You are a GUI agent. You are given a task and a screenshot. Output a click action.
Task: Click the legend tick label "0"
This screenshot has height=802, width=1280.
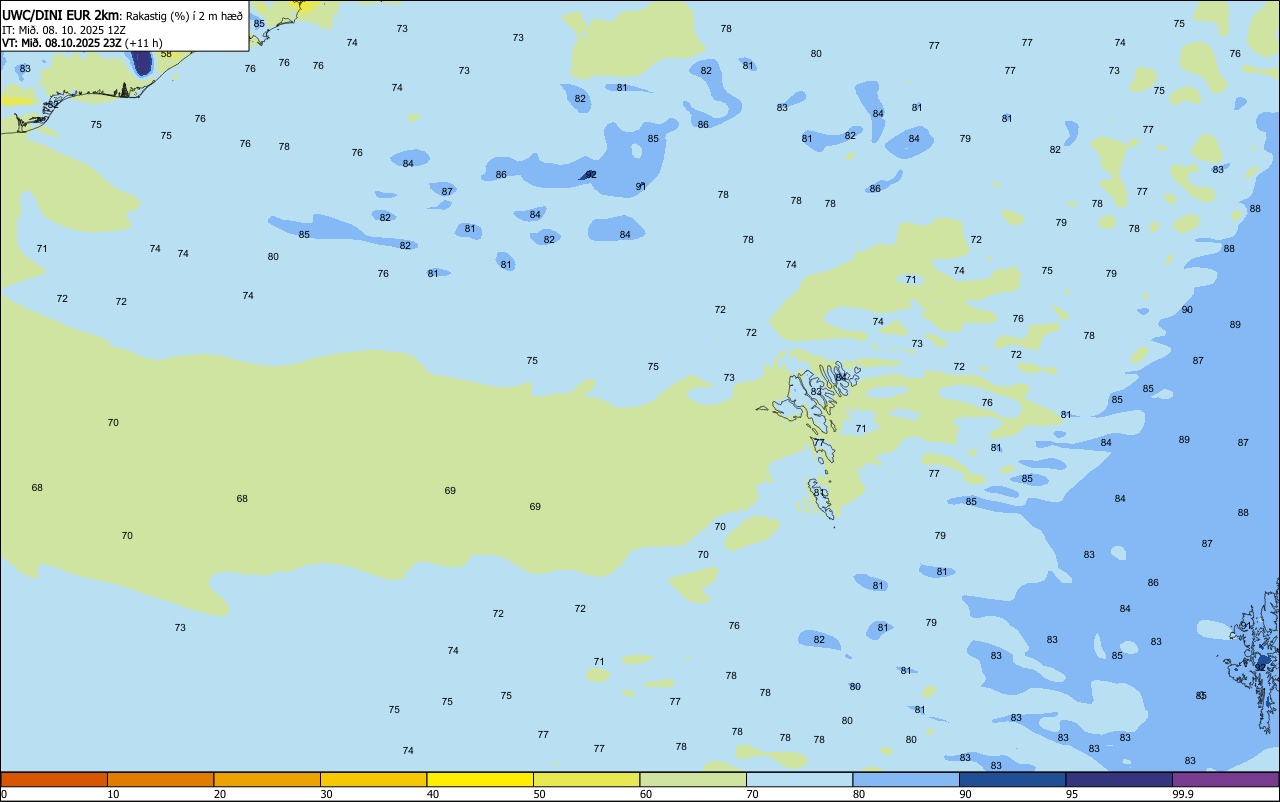[x=4, y=794]
